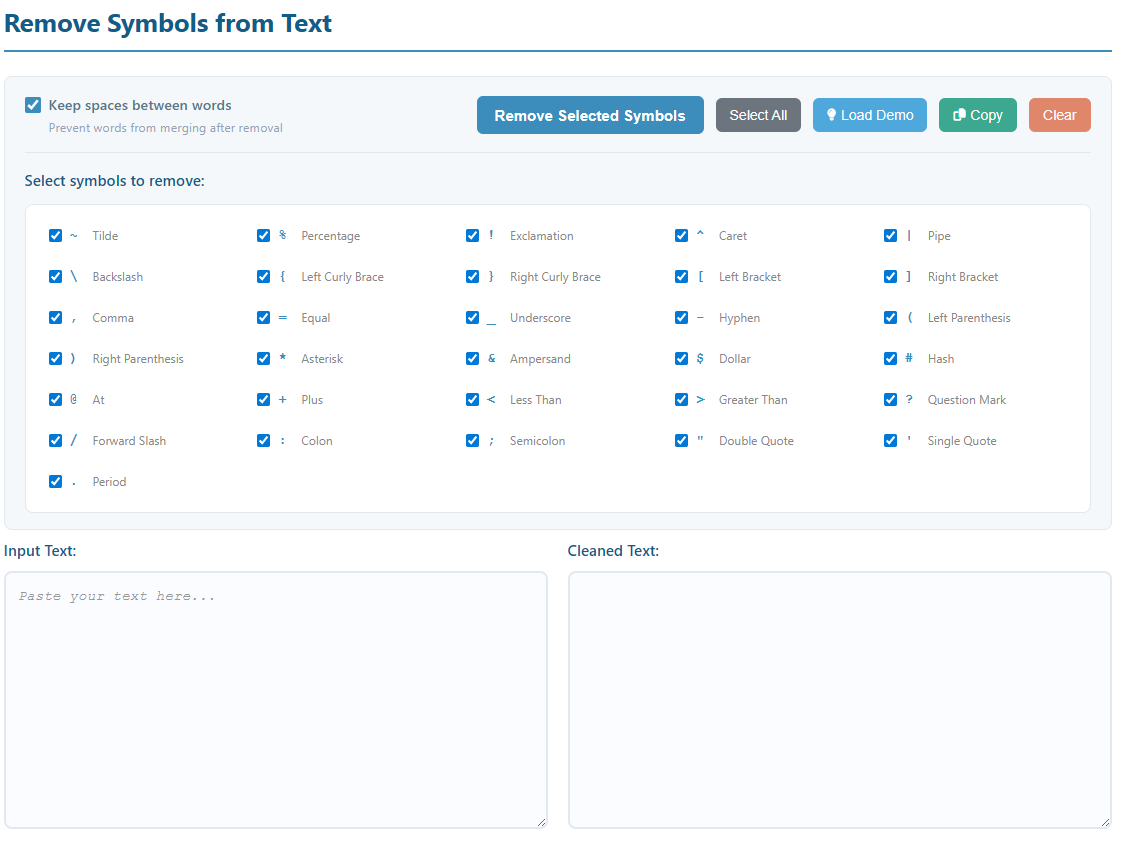Click the Cleaned Text output box
This screenshot has width=1122, height=843.
(839, 700)
